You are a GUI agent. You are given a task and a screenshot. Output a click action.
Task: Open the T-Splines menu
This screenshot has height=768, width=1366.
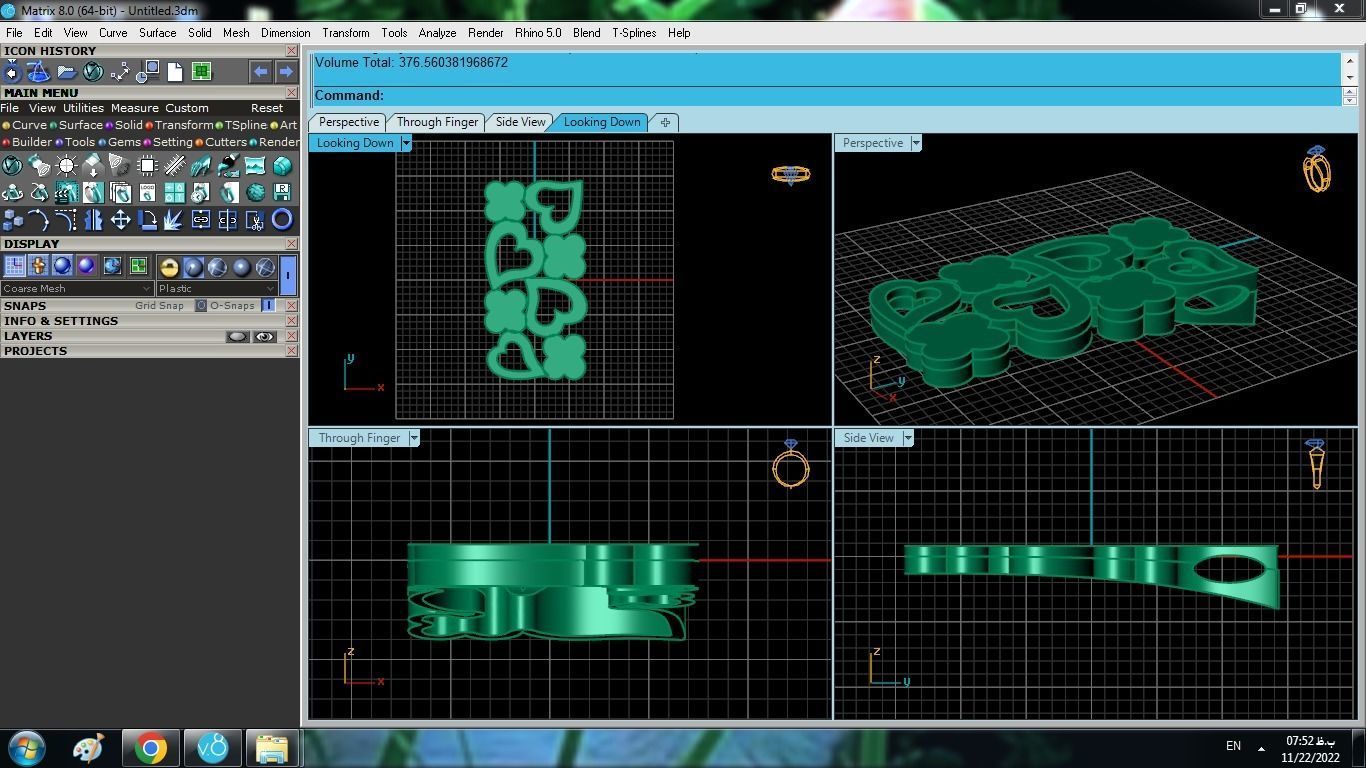(634, 33)
